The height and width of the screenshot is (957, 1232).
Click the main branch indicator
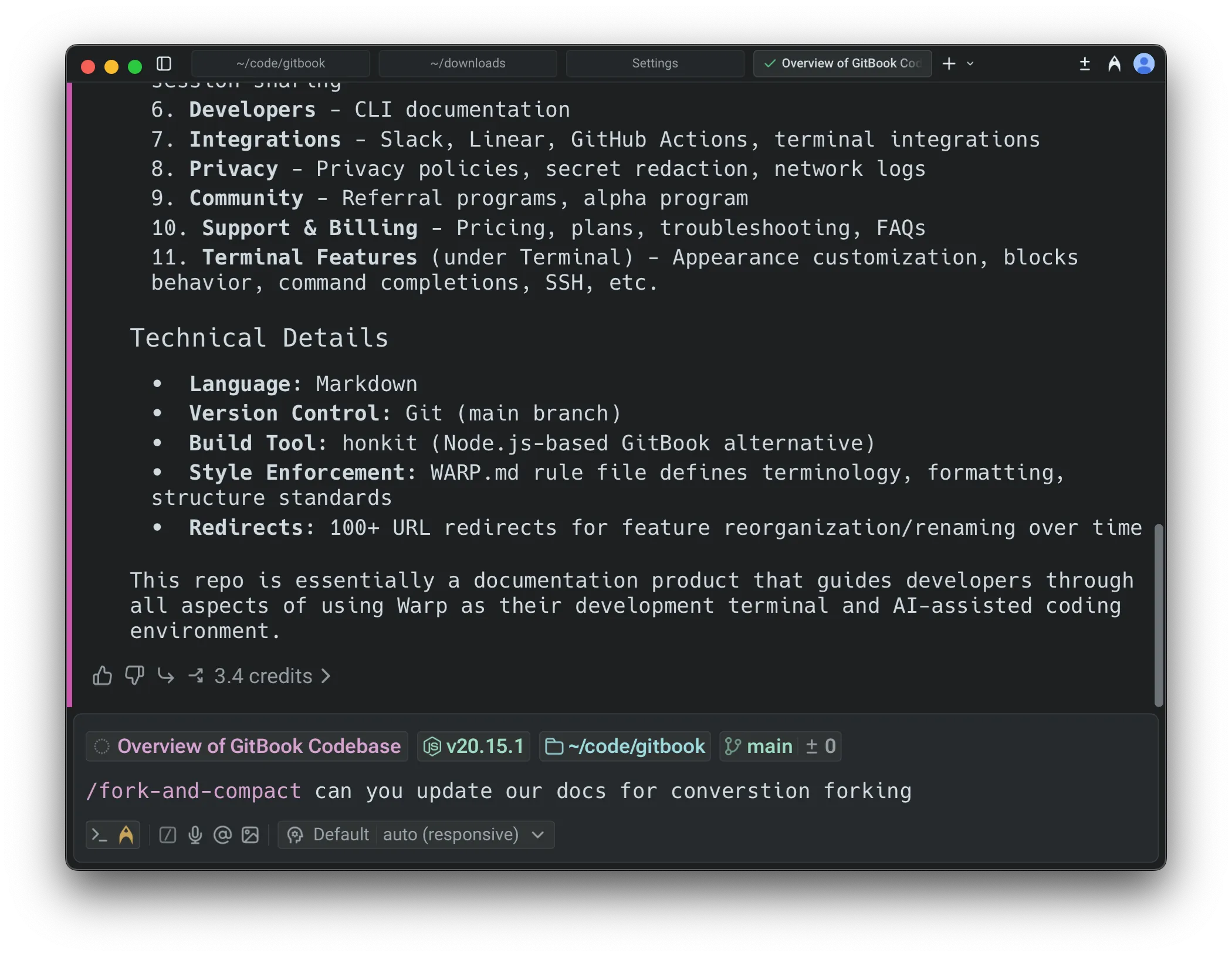click(x=769, y=746)
